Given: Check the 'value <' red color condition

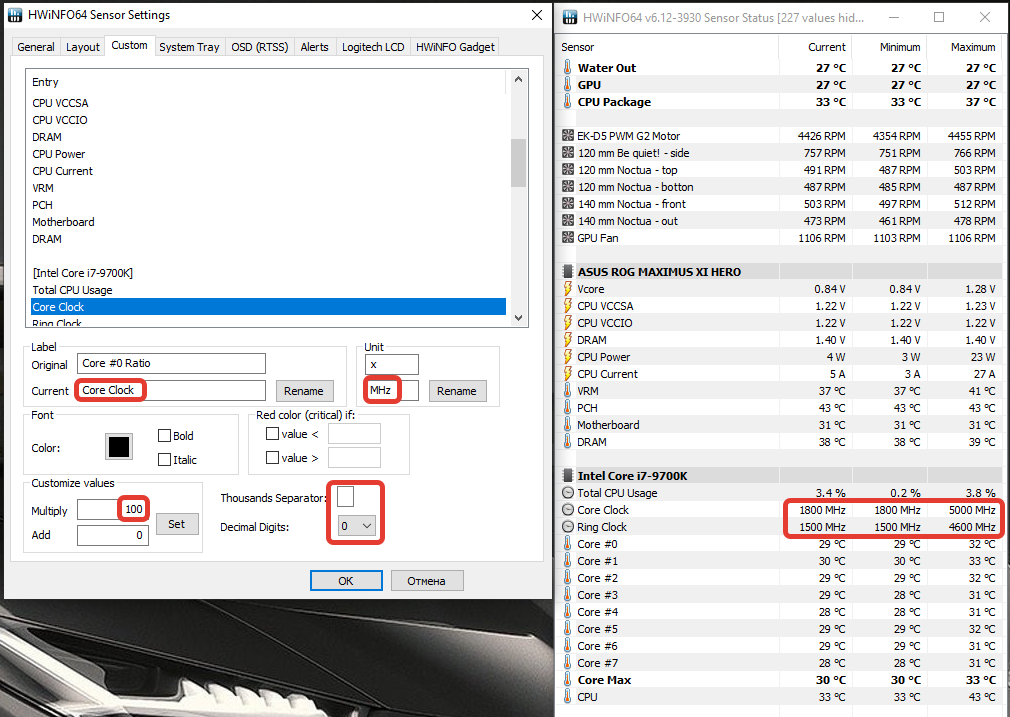Looking at the screenshot, I should (x=272, y=434).
